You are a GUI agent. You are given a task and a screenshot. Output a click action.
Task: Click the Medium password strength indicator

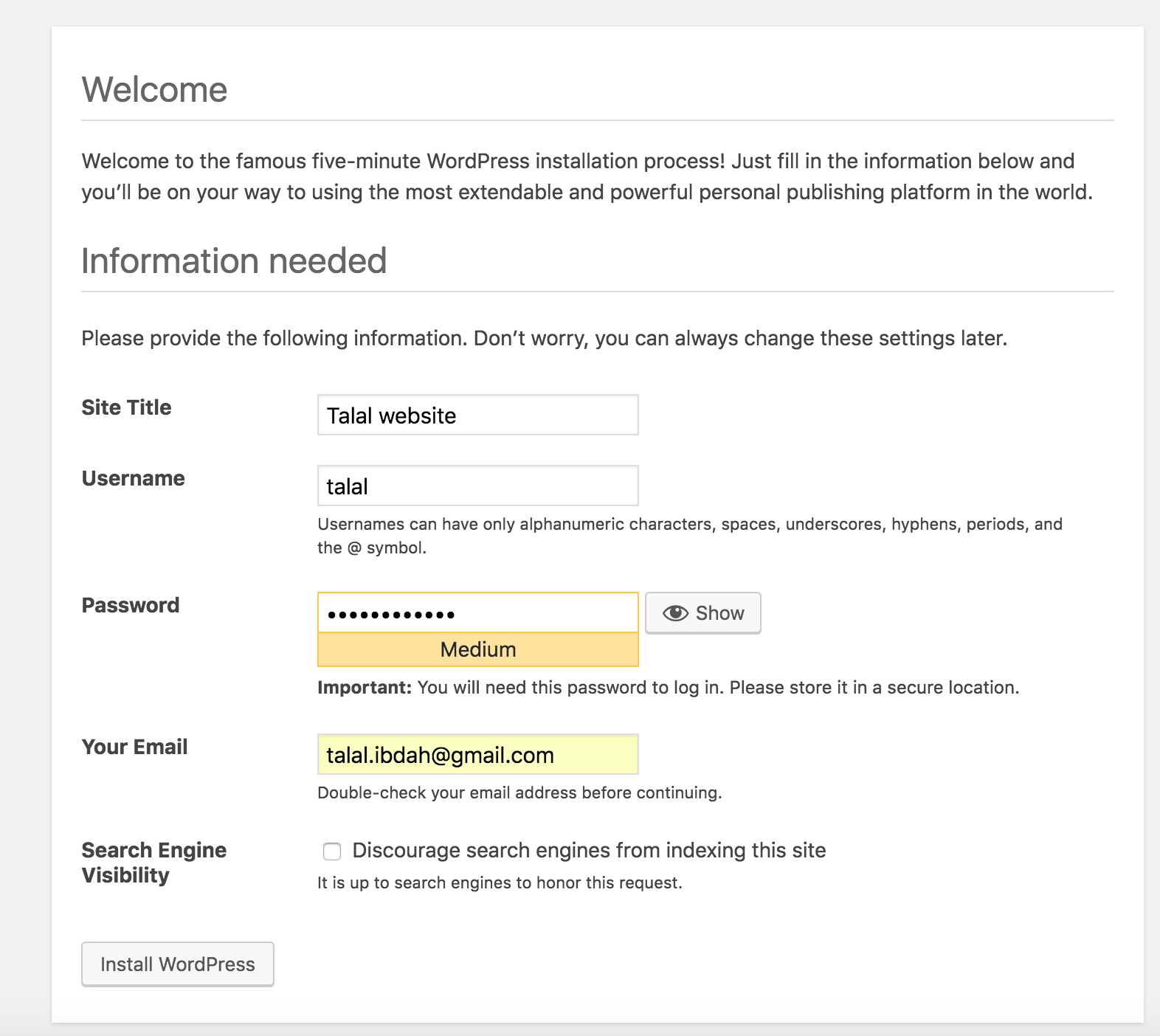click(x=477, y=649)
